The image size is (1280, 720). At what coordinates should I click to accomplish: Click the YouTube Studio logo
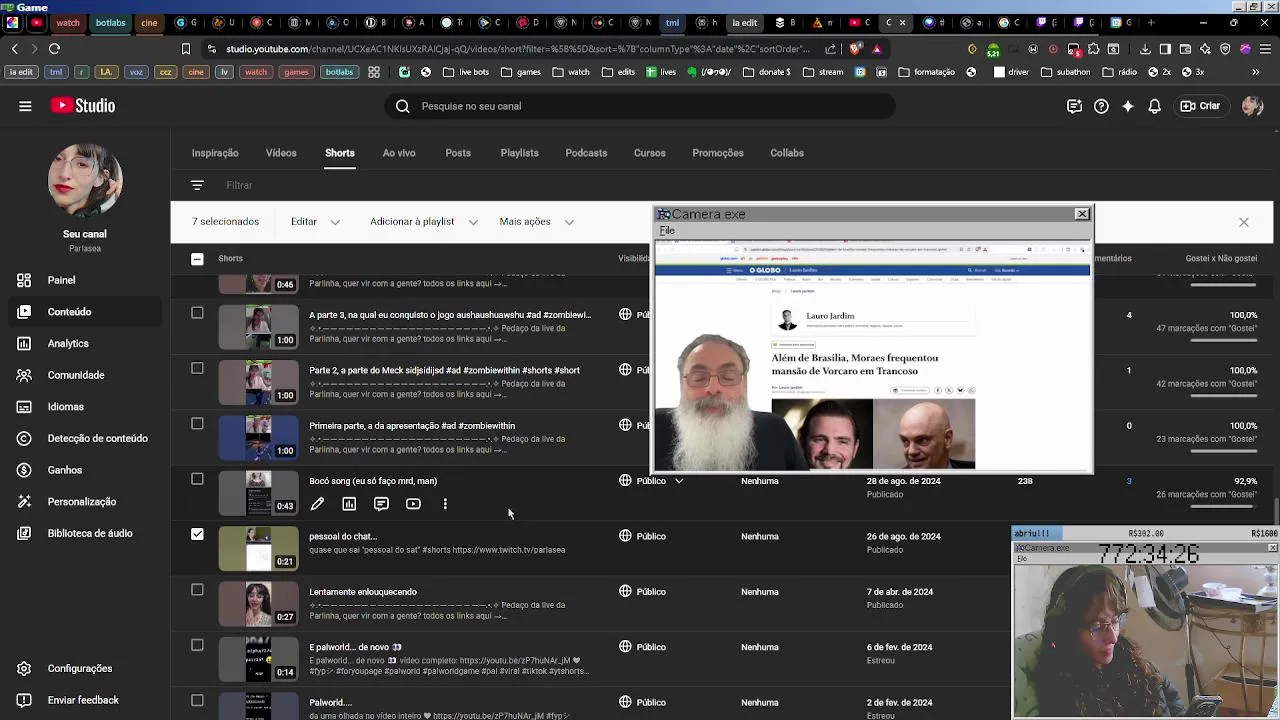point(83,106)
